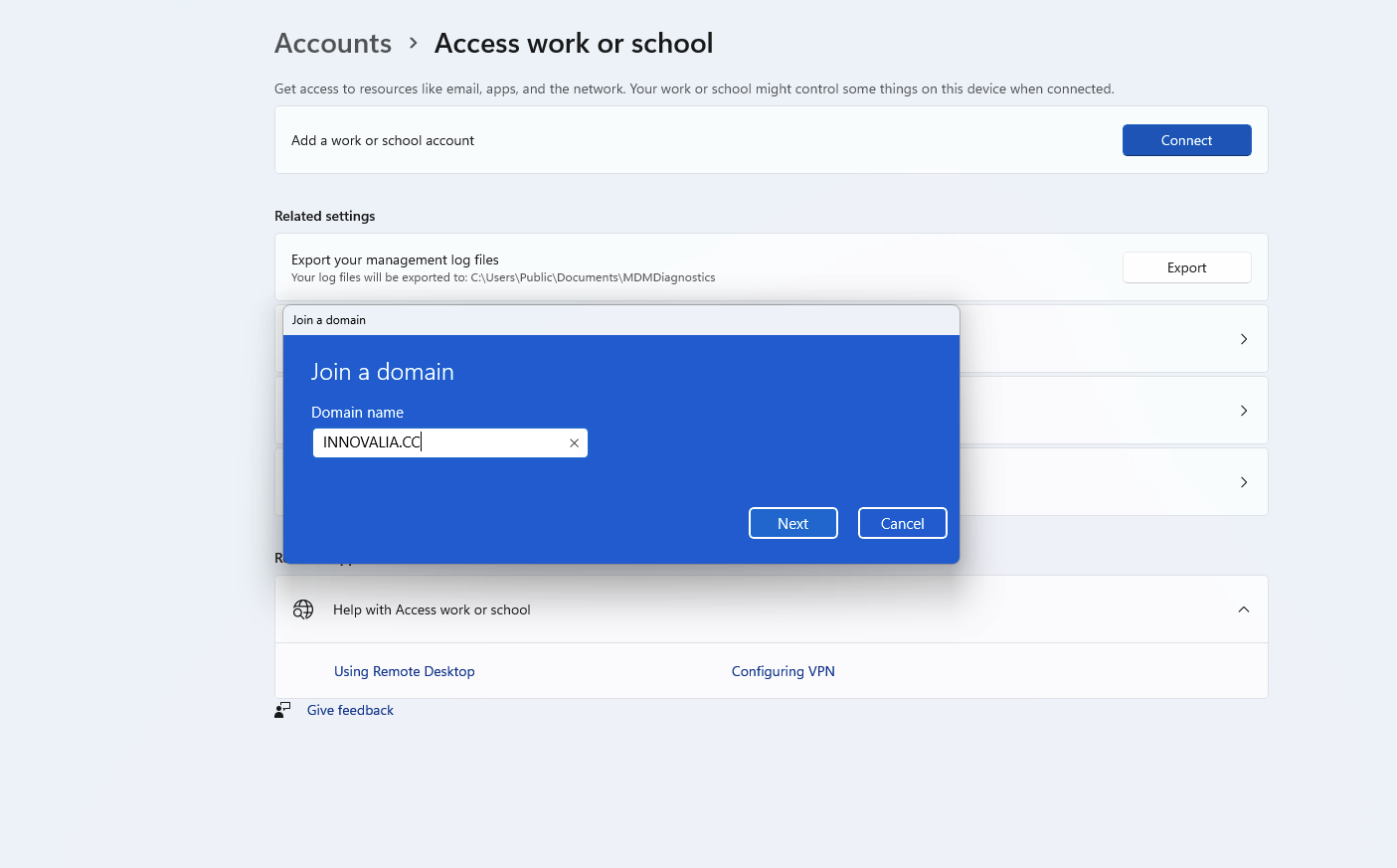The image size is (1397, 868).
Task: Cancel the Join a domain dialog
Action: [902, 523]
